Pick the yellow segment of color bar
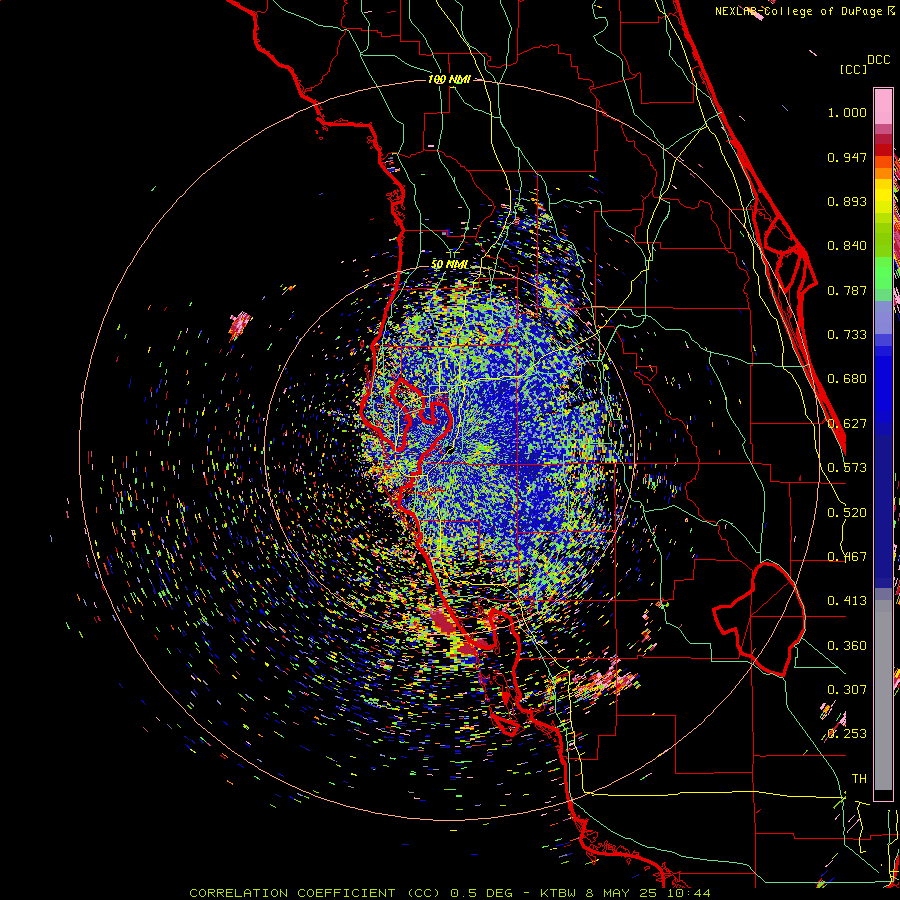 click(883, 196)
